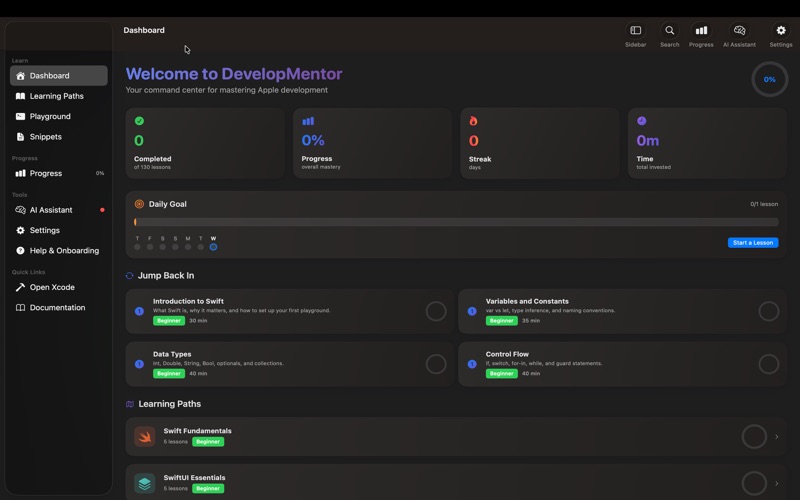Click the AI Assistant red notification dot

[x=103, y=210]
